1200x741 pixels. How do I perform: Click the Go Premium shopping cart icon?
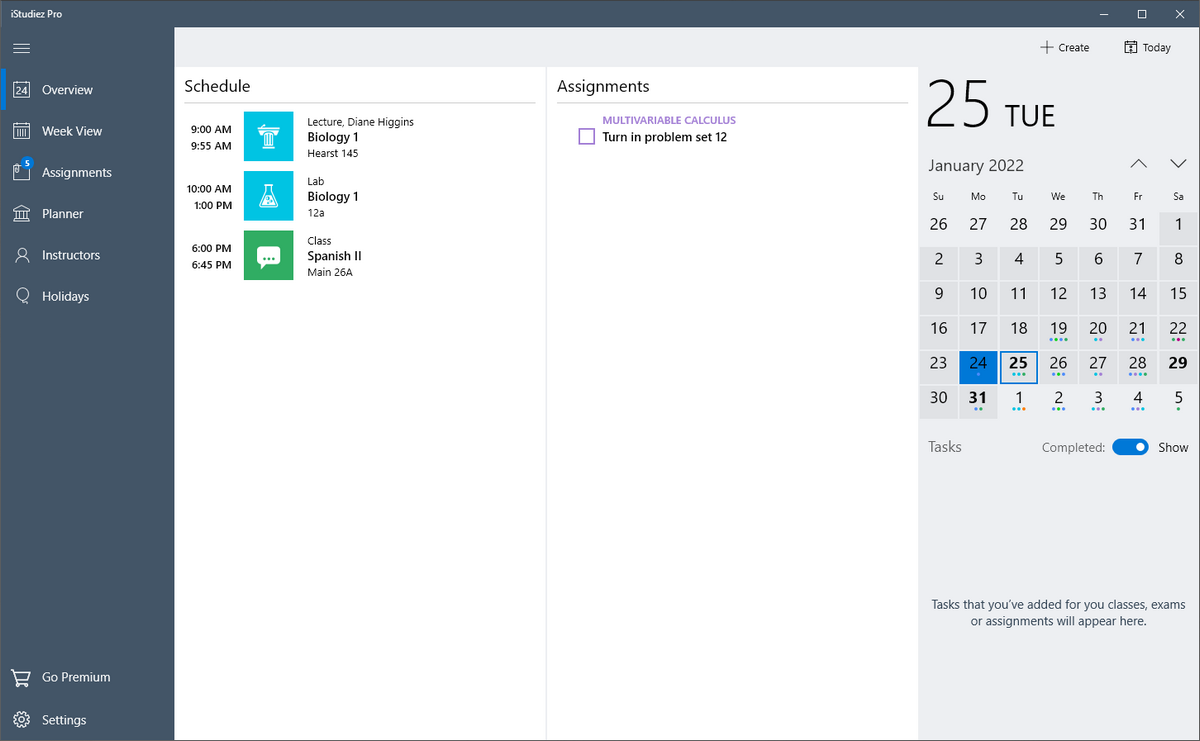(x=21, y=677)
